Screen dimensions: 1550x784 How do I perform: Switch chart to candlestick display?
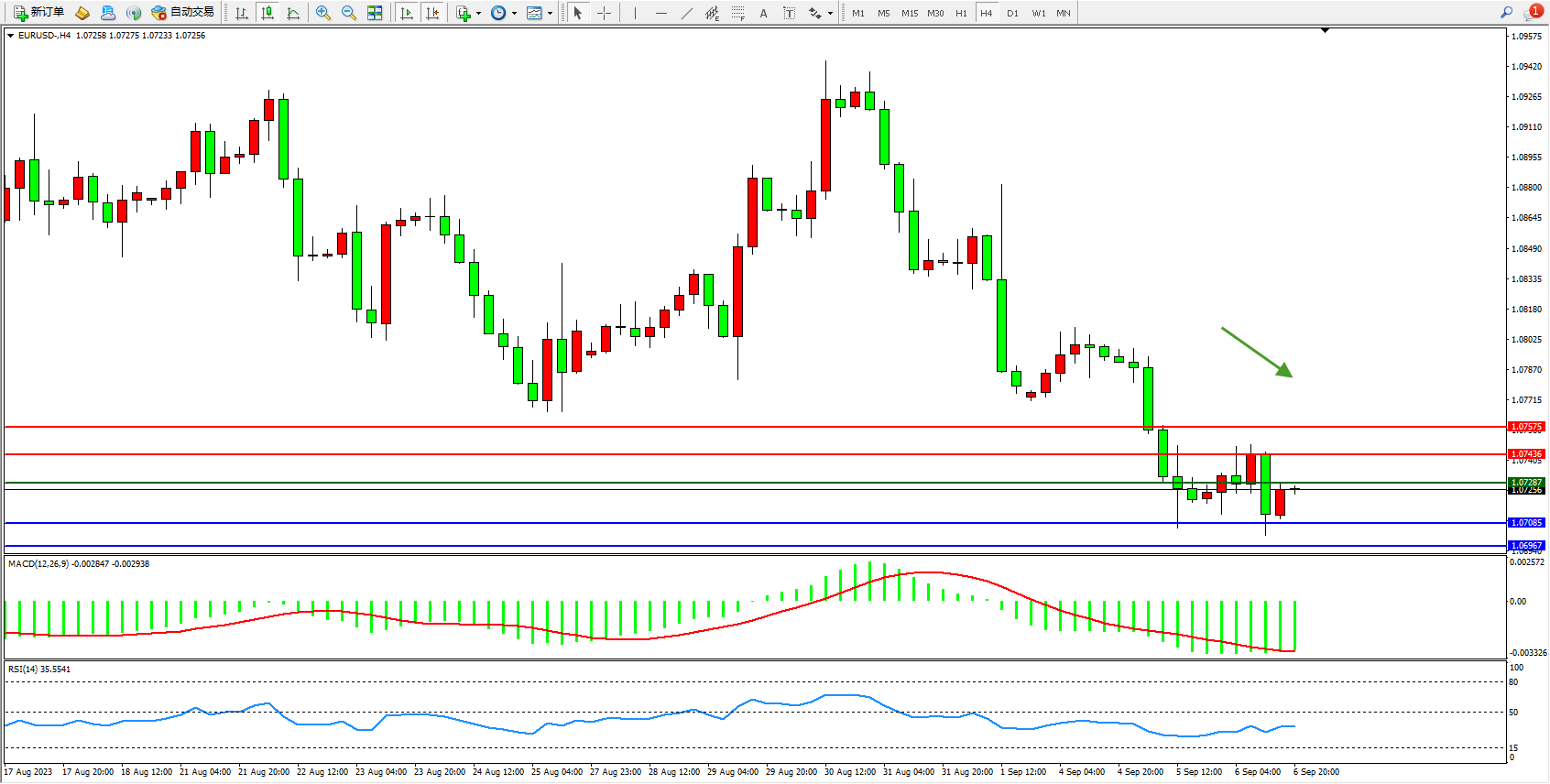click(x=267, y=13)
